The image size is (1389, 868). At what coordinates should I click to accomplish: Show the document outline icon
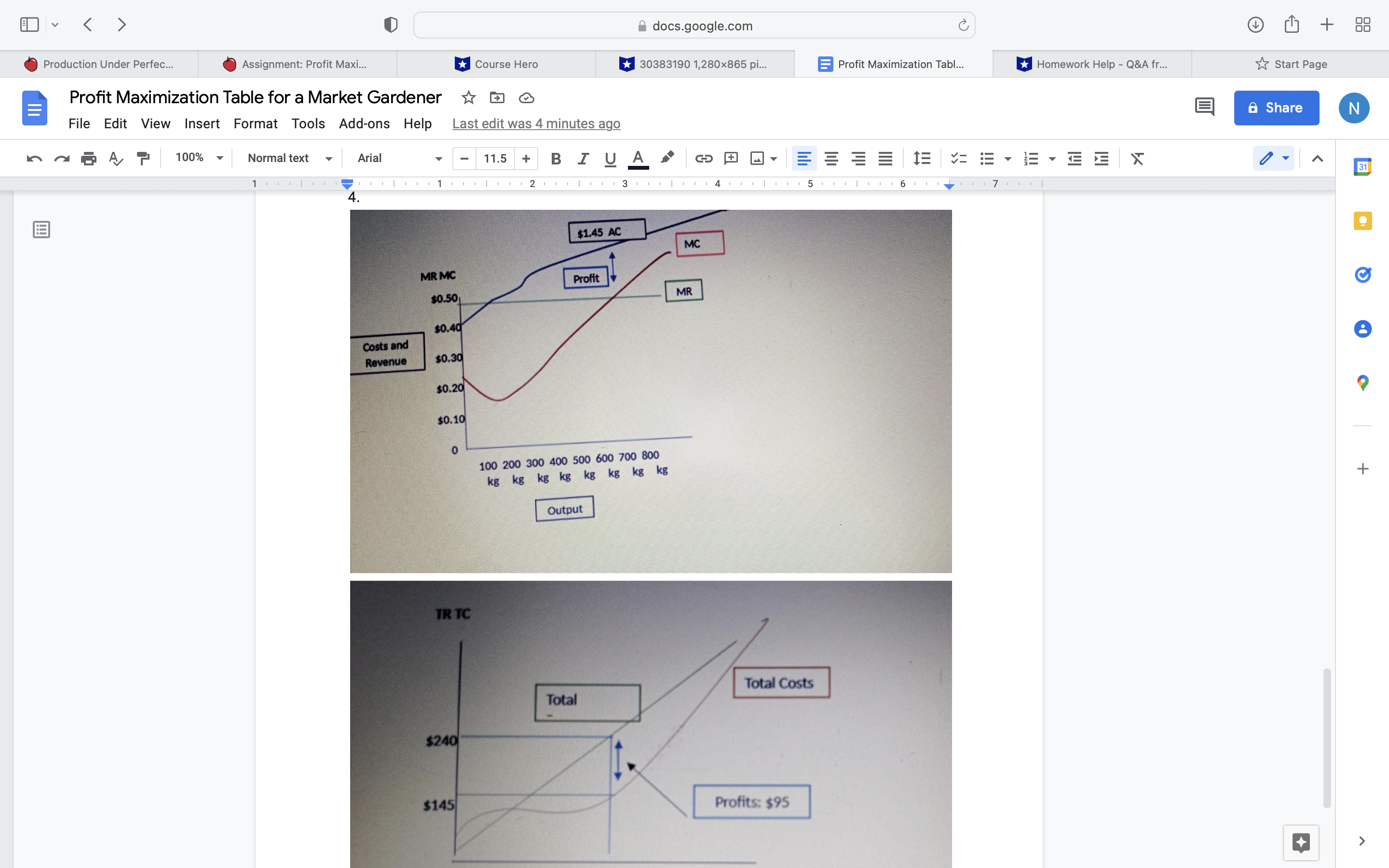pyautogui.click(x=41, y=230)
